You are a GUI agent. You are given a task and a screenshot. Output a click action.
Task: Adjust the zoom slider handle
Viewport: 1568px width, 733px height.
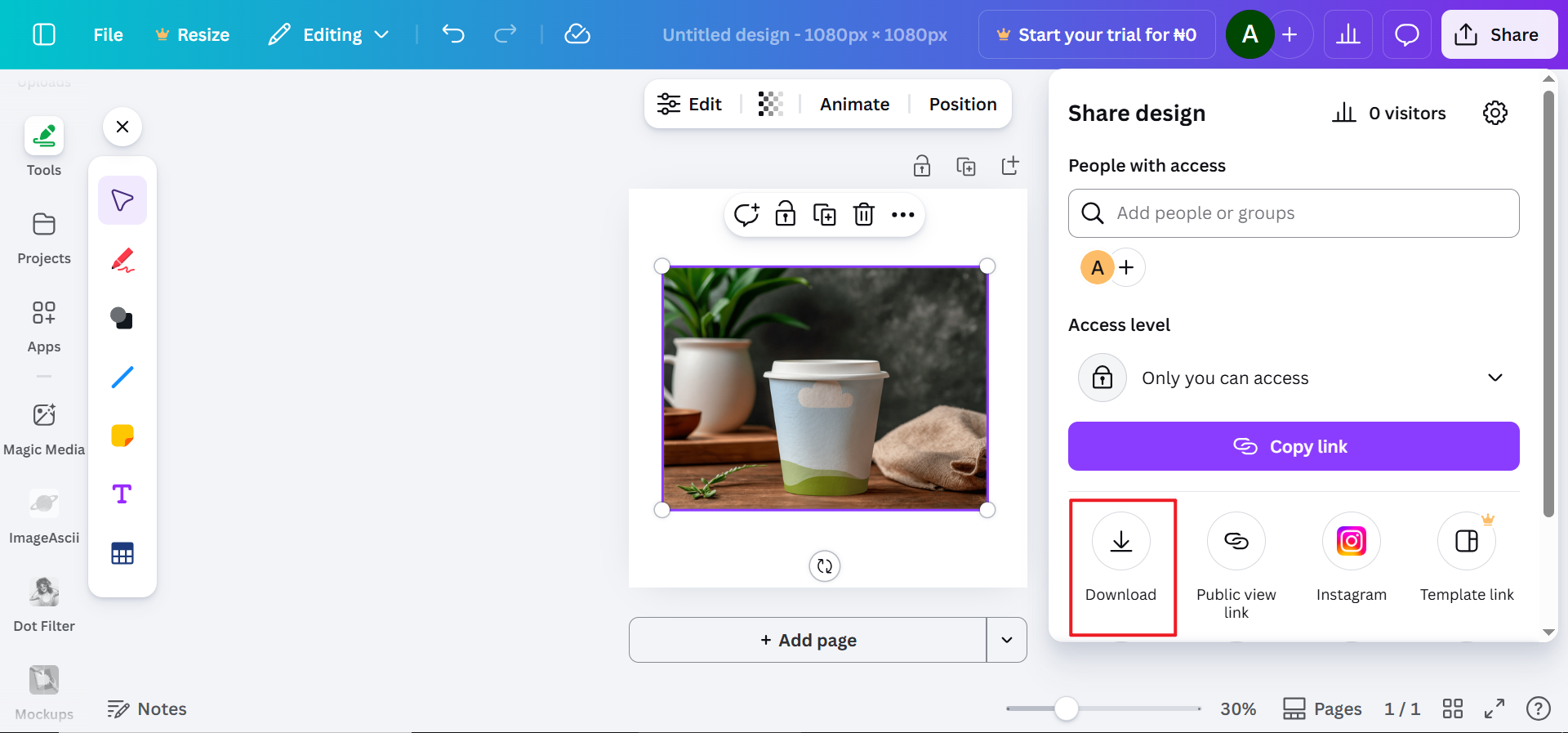click(1066, 708)
